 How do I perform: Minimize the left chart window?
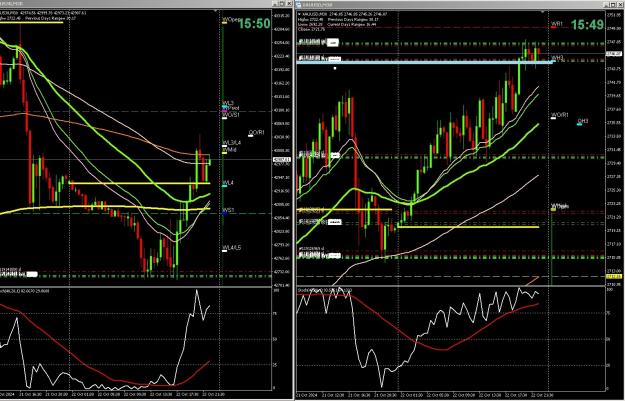[275, 4]
